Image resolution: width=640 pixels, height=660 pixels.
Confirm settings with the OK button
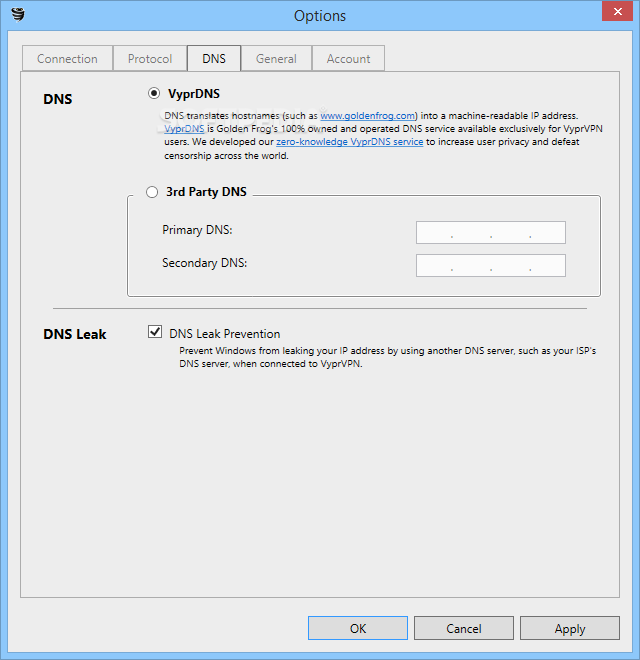pyautogui.click(x=358, y=628)
